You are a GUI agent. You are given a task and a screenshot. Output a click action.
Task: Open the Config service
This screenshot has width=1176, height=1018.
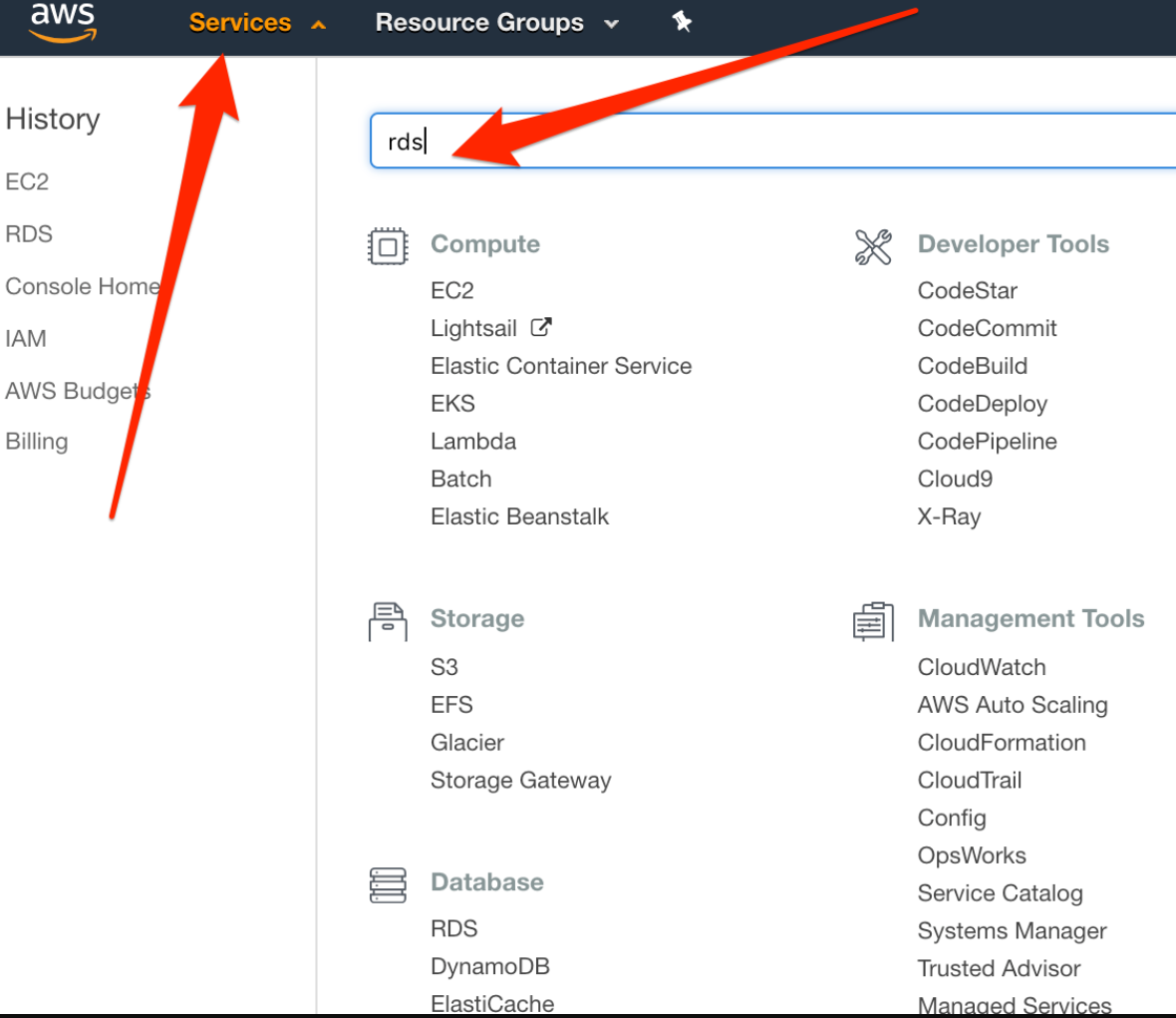tap(952, 819)
